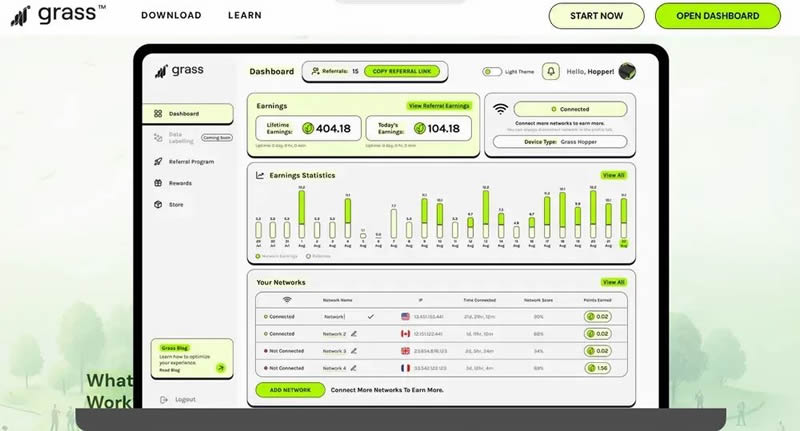
Task: Click the ADD NETWORK button
Action: (x=290, y=390)
